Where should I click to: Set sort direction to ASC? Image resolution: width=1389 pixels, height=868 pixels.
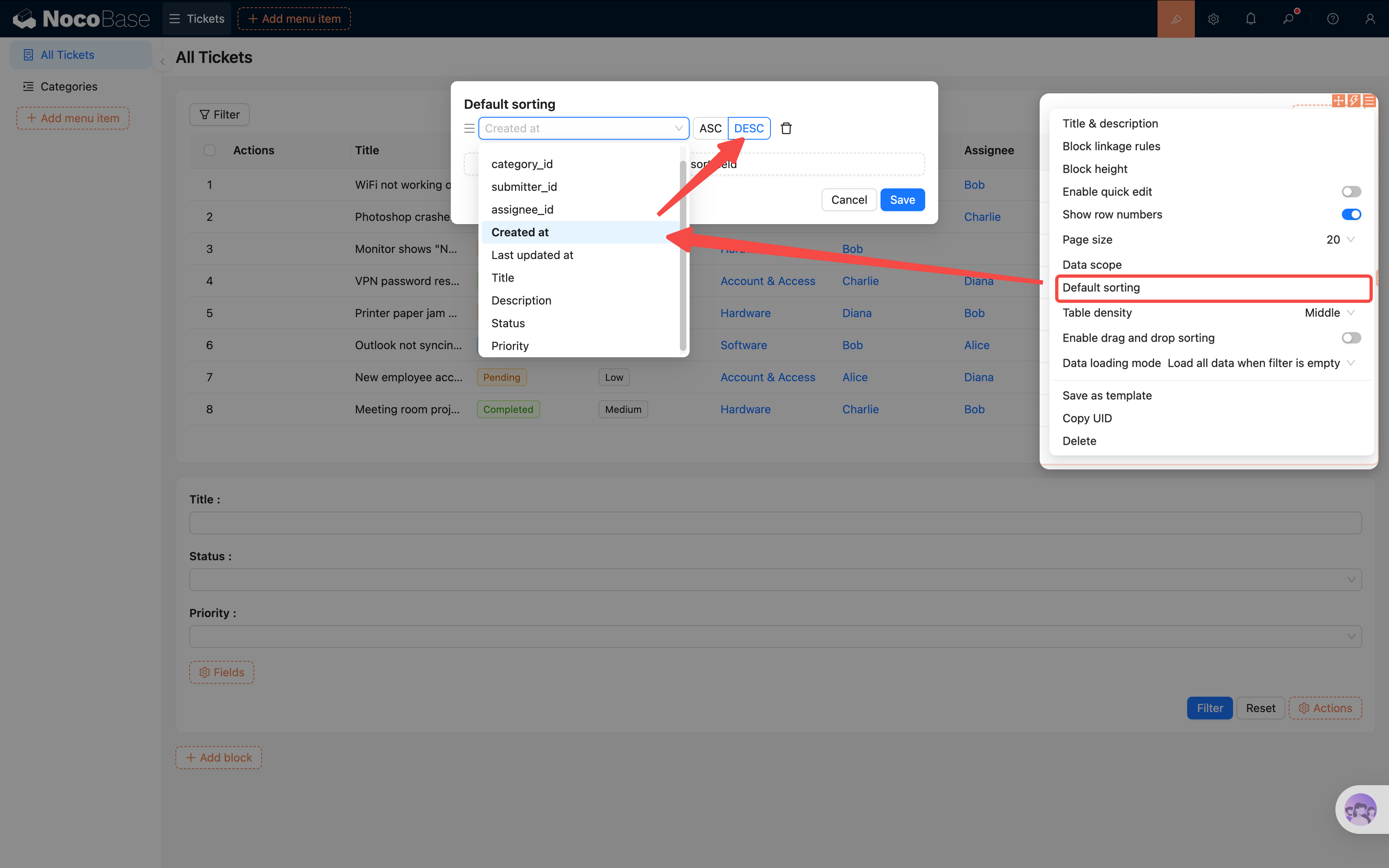coord(710,129)
